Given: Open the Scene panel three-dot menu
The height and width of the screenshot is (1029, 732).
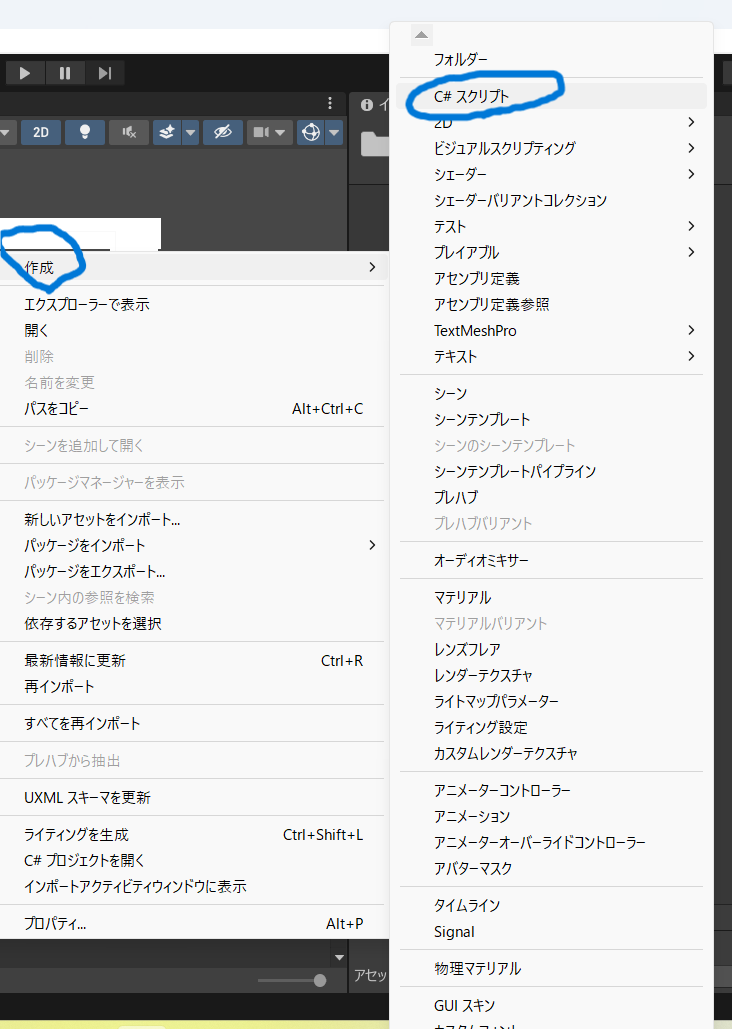Looking at the screenshot, I should [x=330, y=103].
